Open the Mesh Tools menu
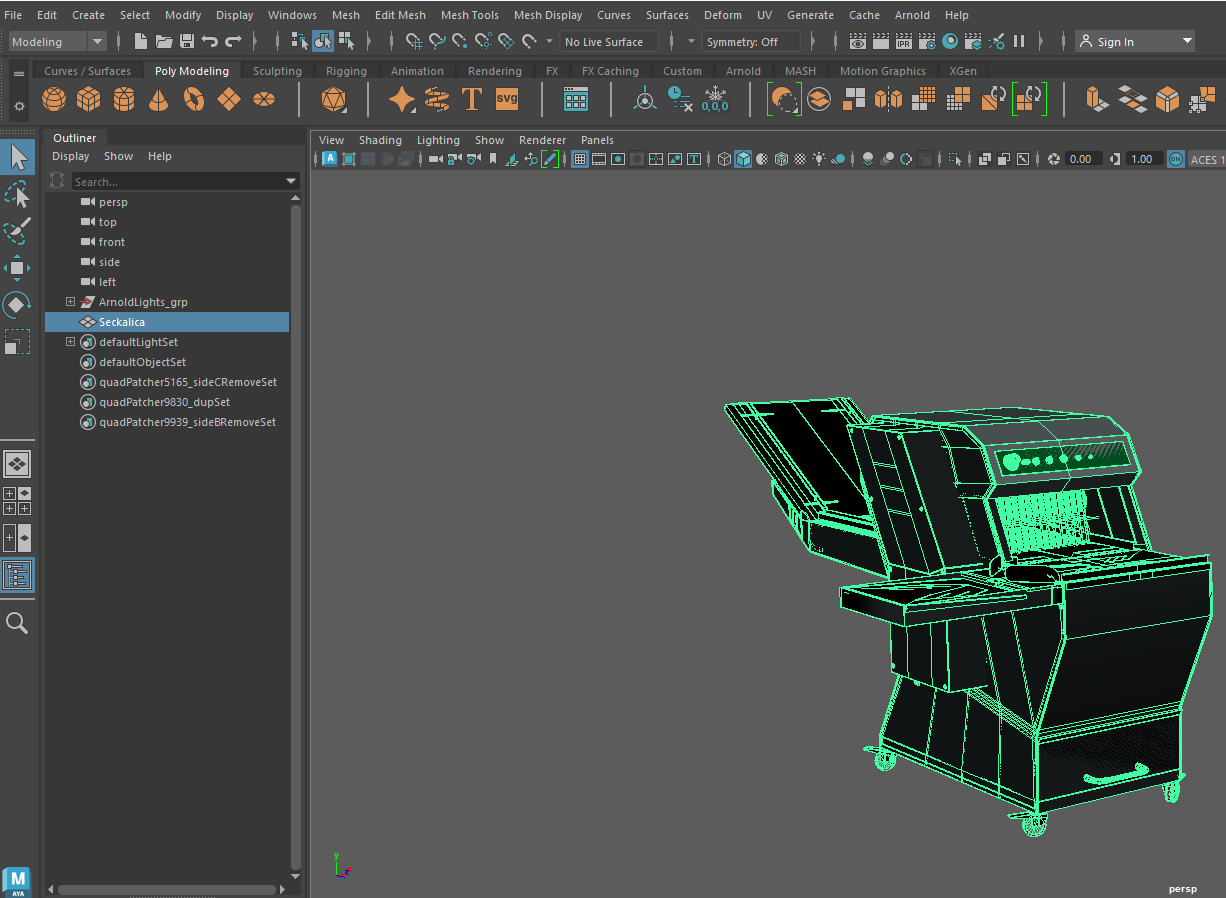1226x898 pixels. click(x=469, y=15)
